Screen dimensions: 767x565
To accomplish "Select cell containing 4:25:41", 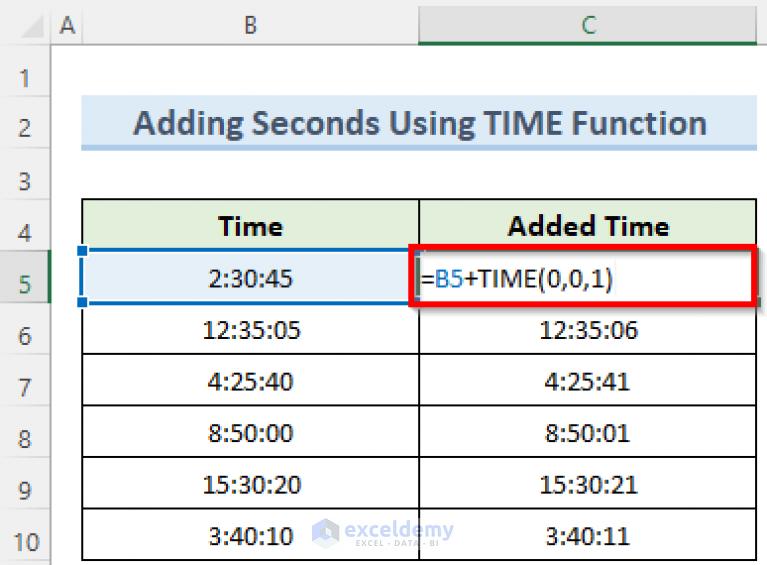I will point(588,382).
